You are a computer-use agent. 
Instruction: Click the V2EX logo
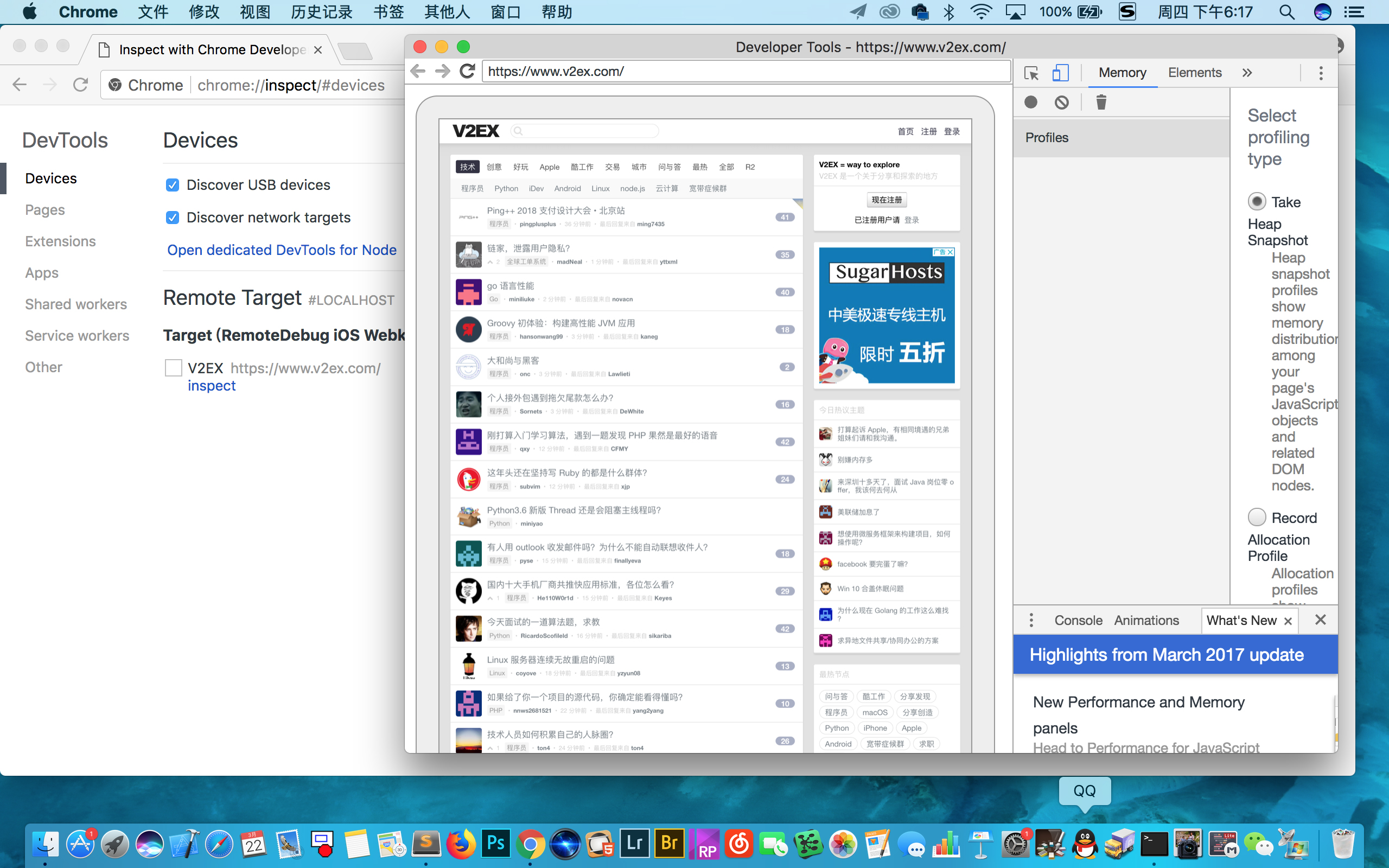476,131
